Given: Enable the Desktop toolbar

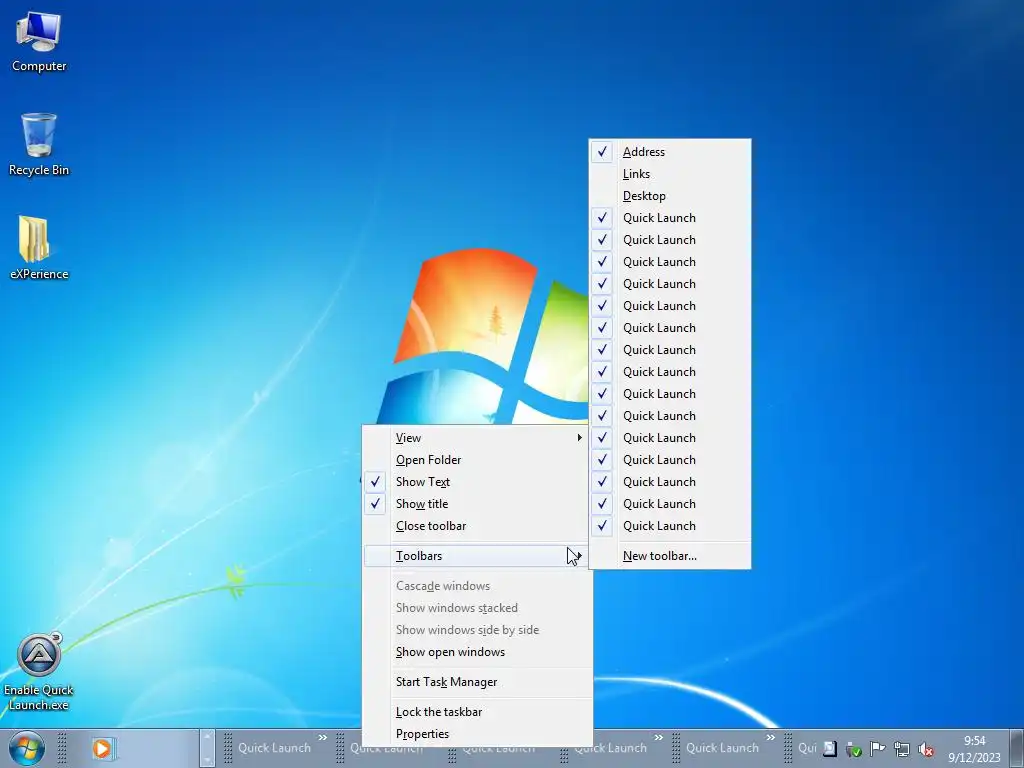Looking at the screenshot, I should tap(670, 196).
